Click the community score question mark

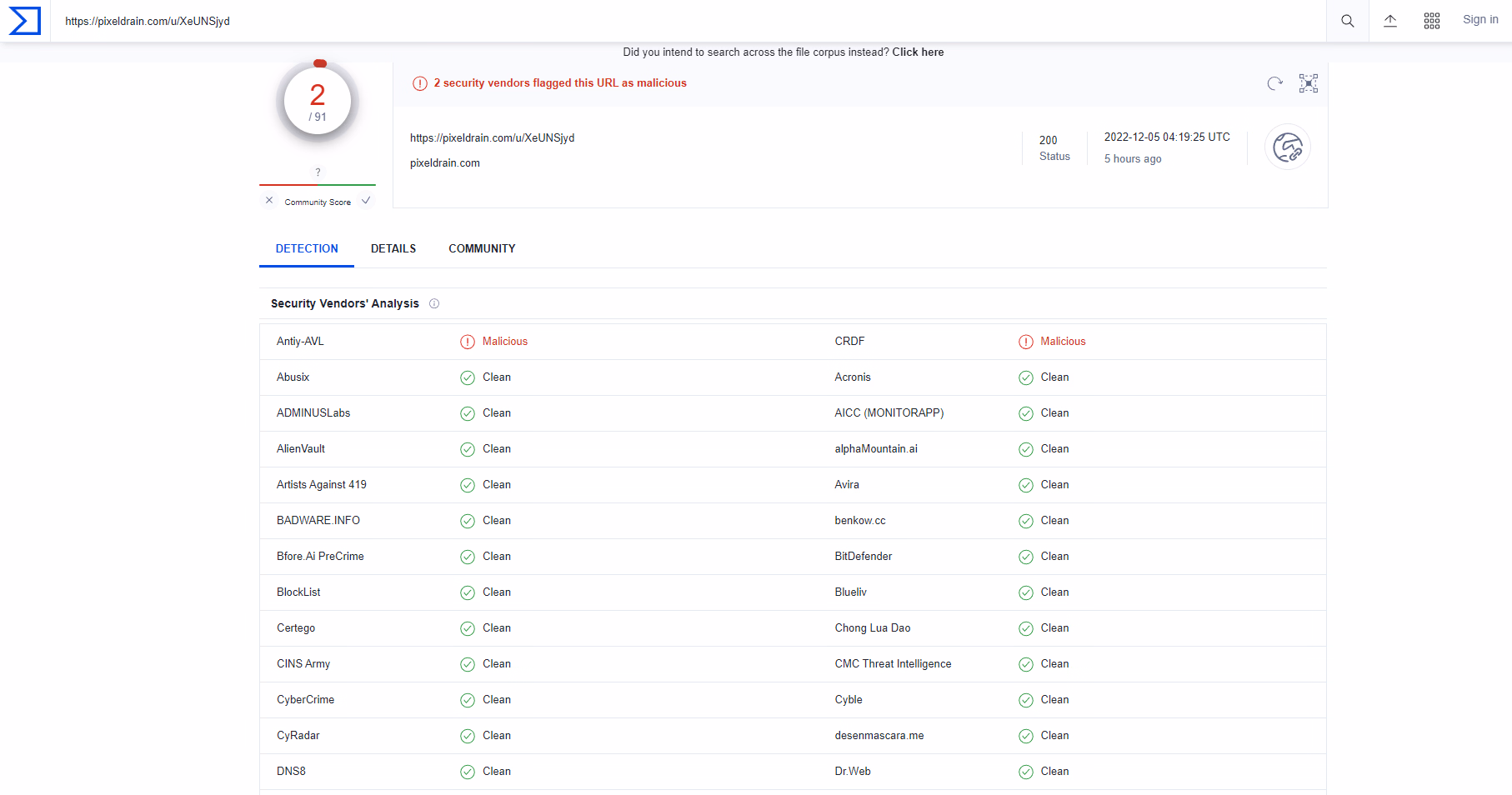pyautogui.click(x=318, y=172)
